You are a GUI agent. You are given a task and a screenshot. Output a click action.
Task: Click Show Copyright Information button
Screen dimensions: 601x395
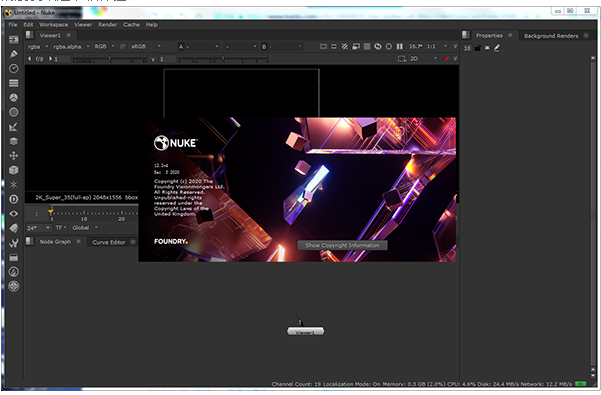pyautogui.click(x=342, y=245)
